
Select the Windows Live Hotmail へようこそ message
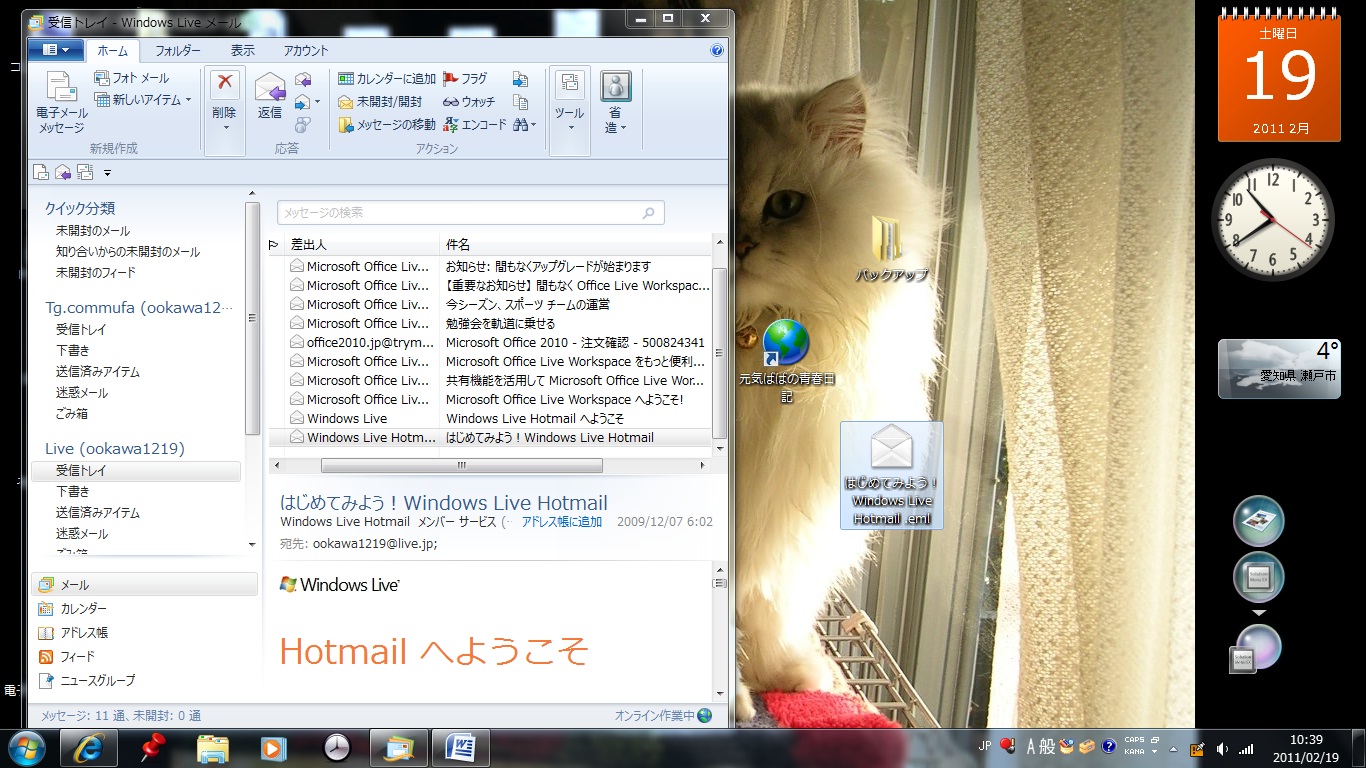[x=490, y=418]
